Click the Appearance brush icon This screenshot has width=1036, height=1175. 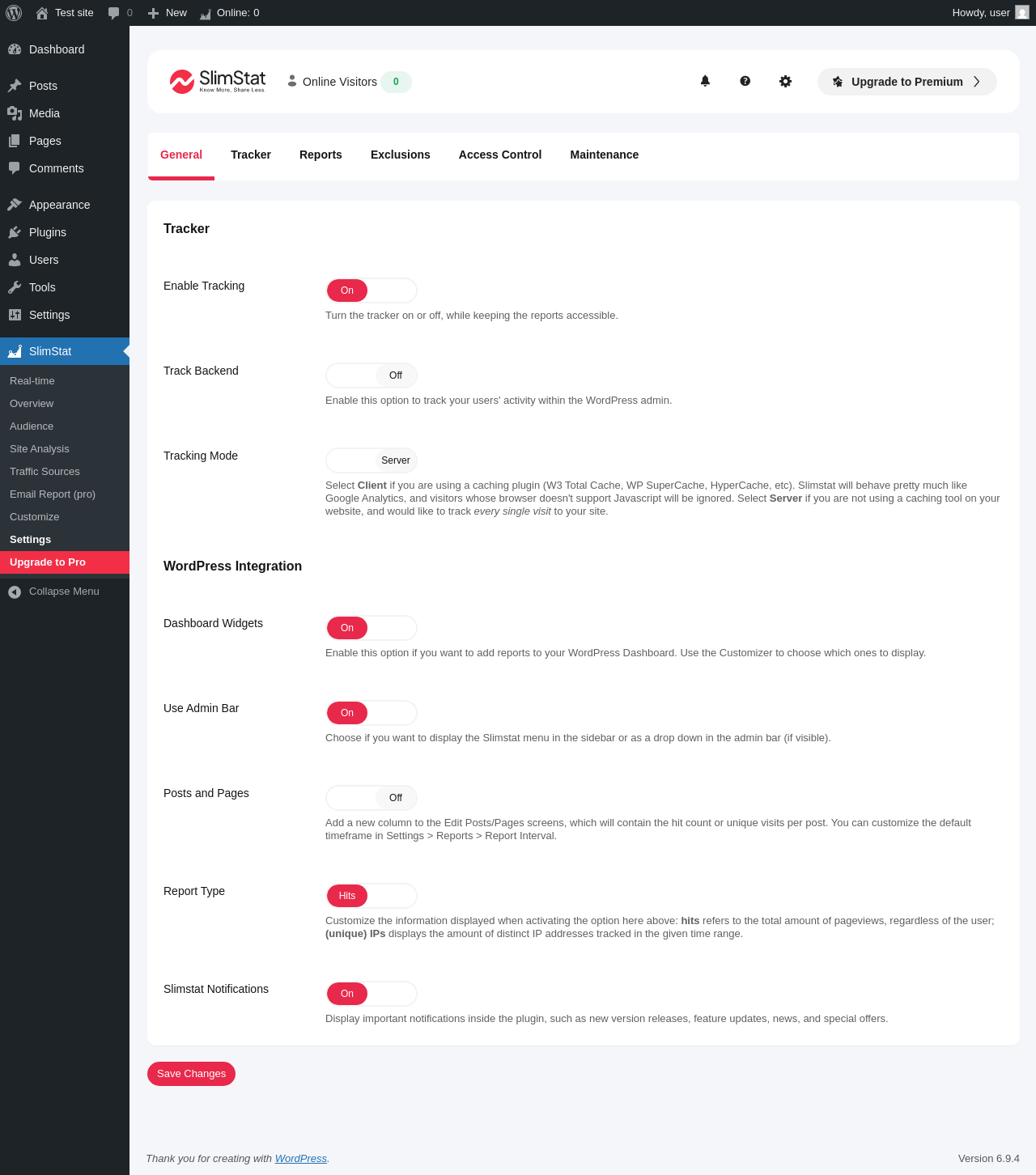[15, 205]
